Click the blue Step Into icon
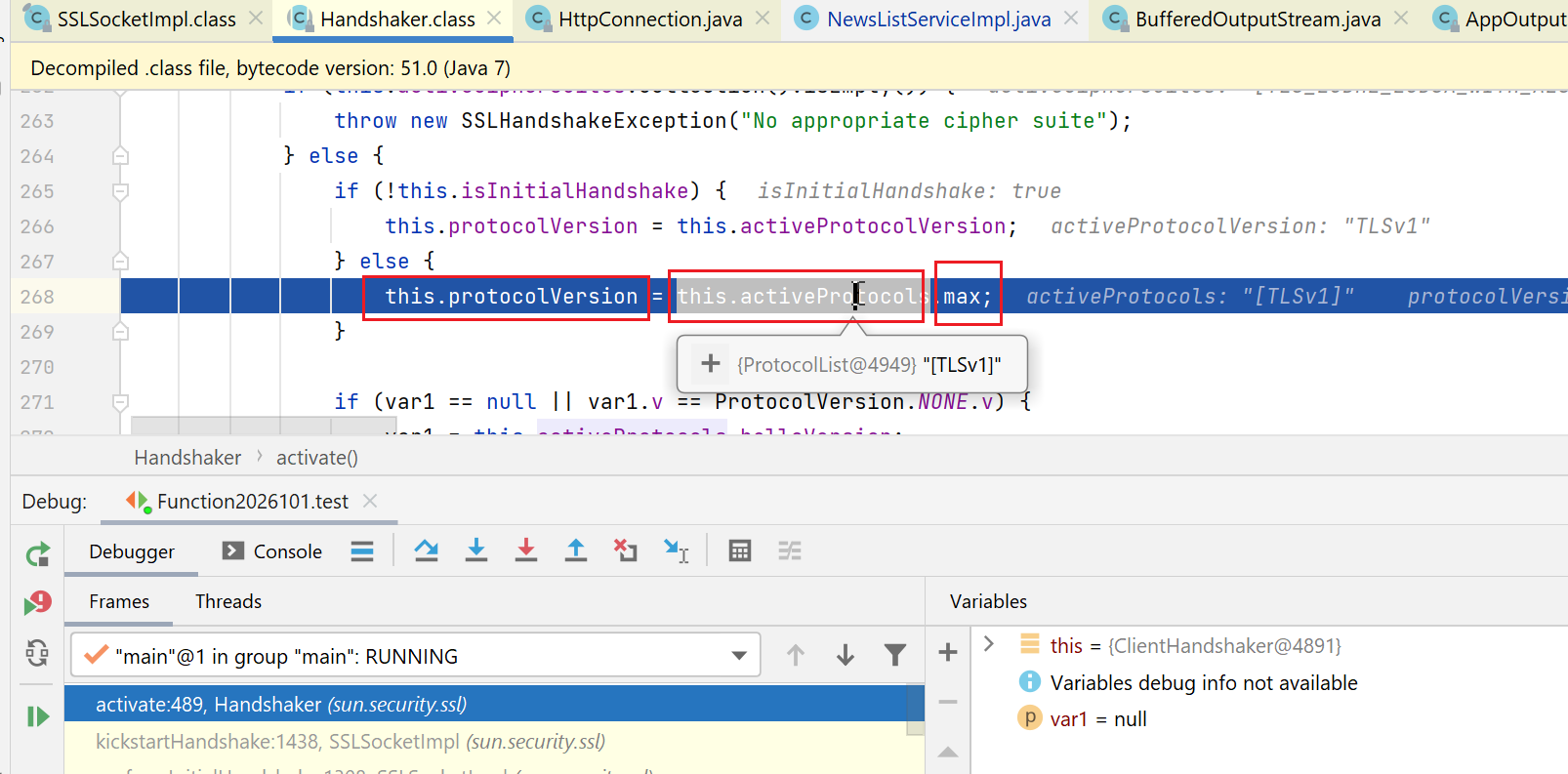Viewport: 1568px width, 774px height. (476, 550)
